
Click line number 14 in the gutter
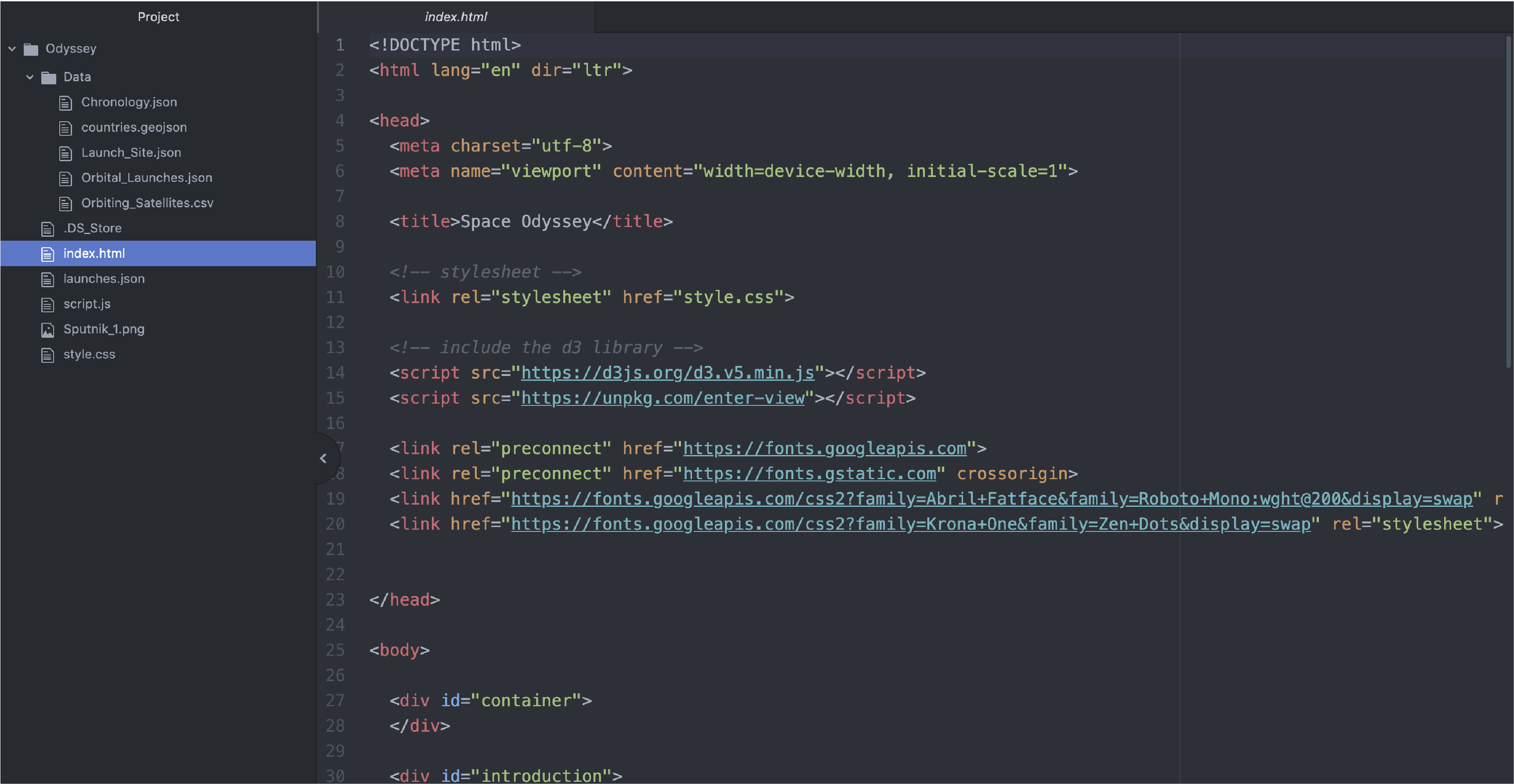(336, 373)
